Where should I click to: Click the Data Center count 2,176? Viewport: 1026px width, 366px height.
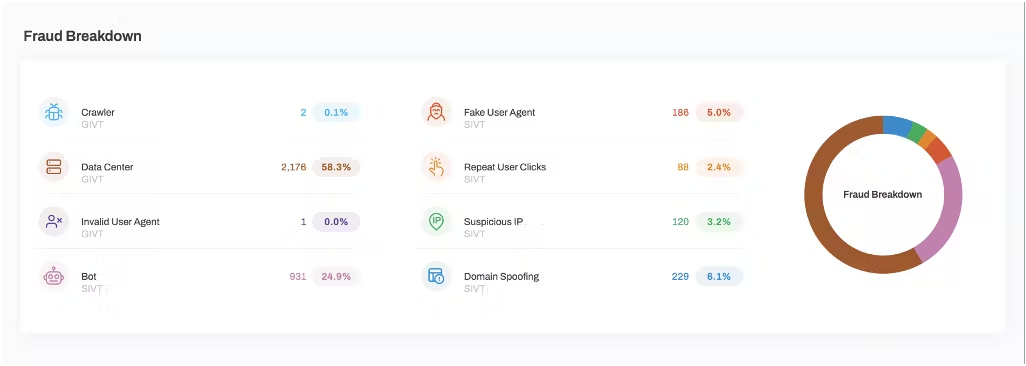pyautogui.click(x=294, y=167)
